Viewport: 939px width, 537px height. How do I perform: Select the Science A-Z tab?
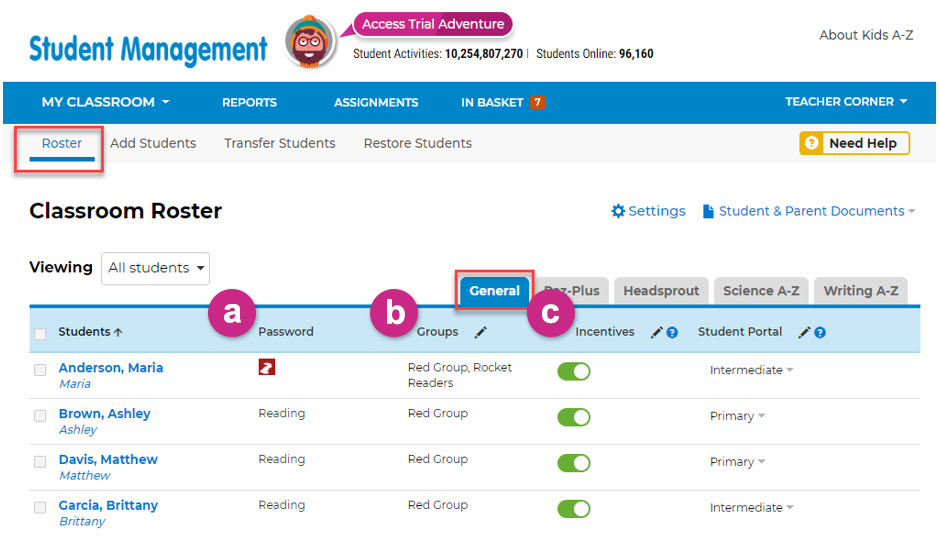pyautogui.click(x=761, y=291)
